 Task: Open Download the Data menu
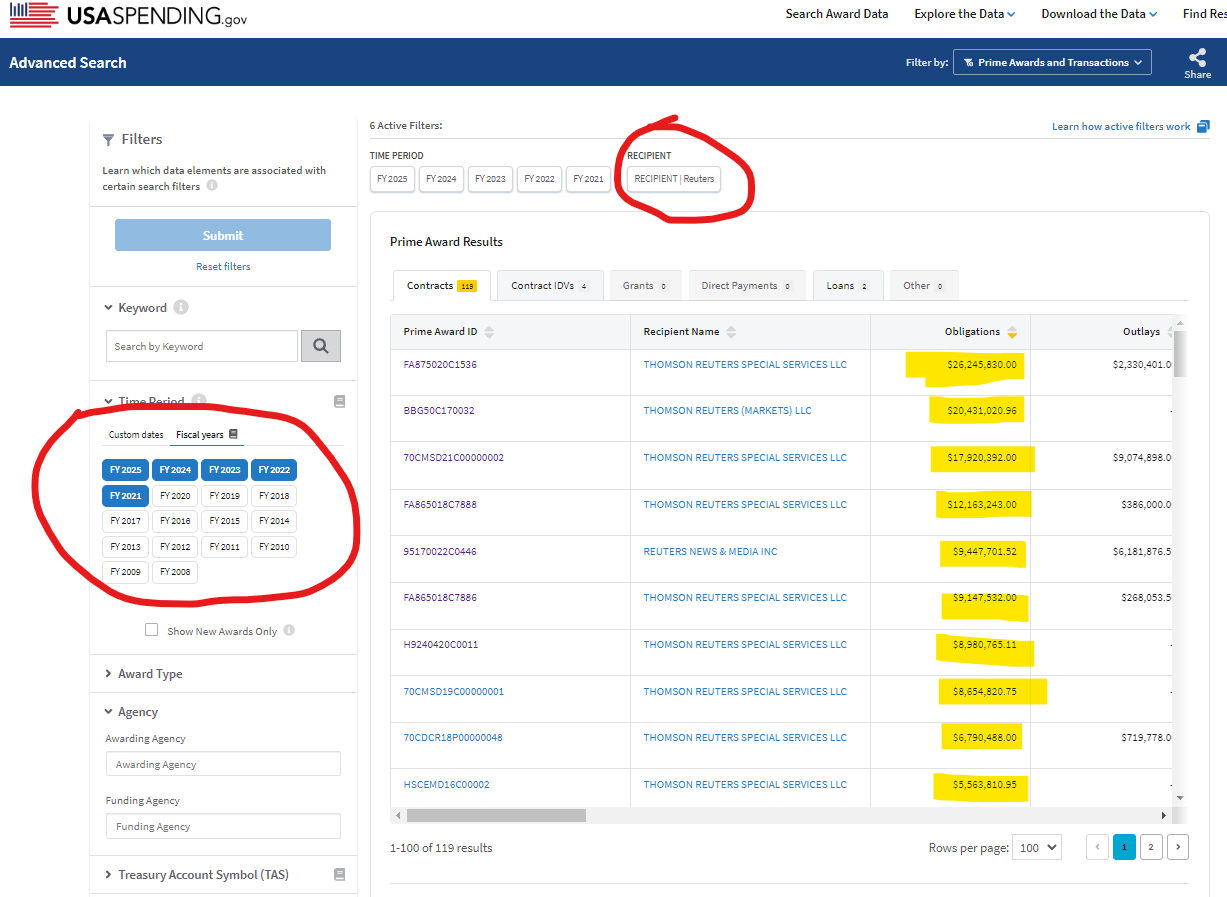[1099, 14]
